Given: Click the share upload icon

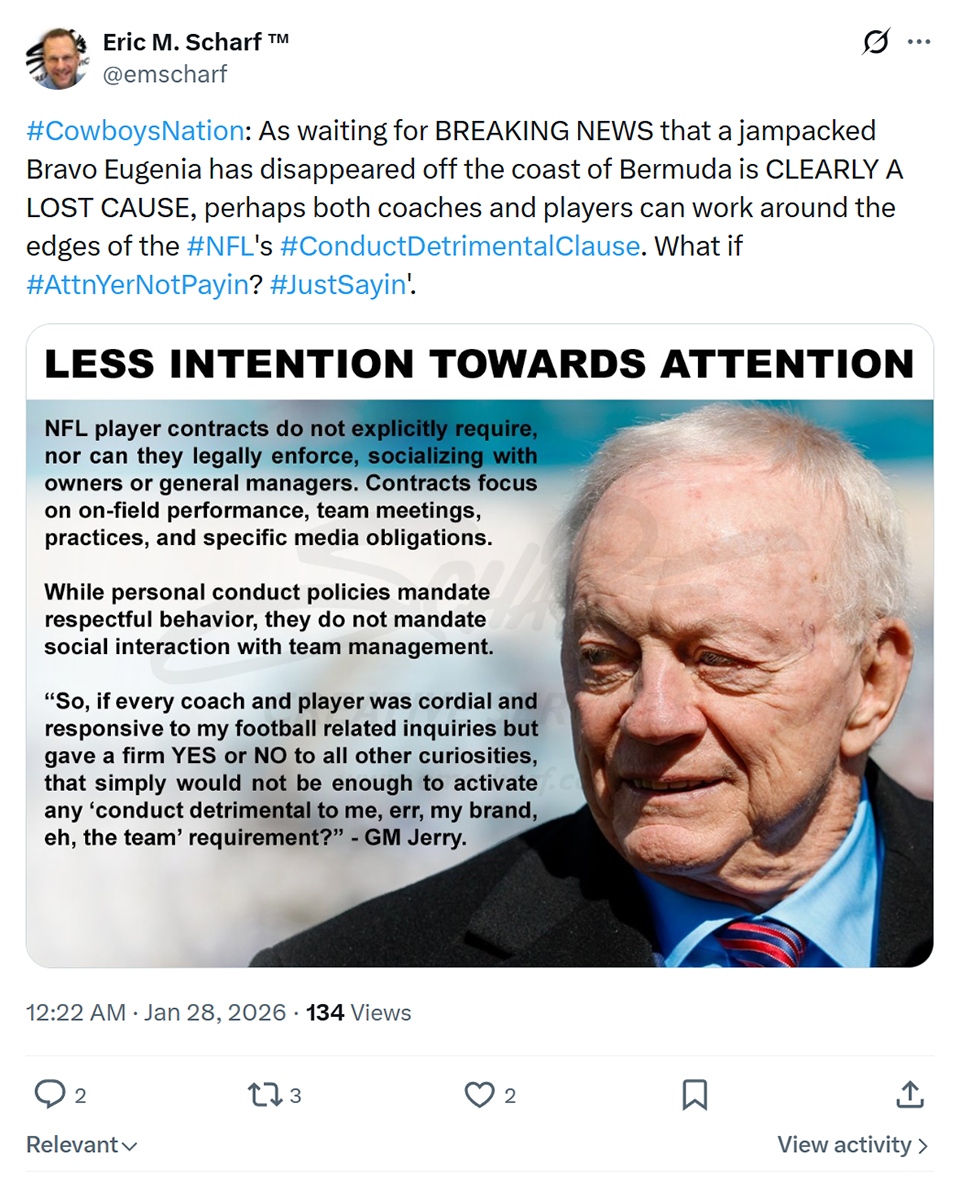Looking at the screenshot, I should coord(909,1095).
